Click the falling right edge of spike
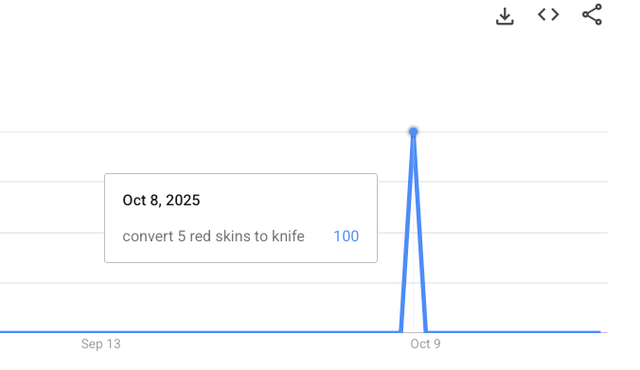The height and width of the screenshot is (370, 640). click(x=420, y=233)
